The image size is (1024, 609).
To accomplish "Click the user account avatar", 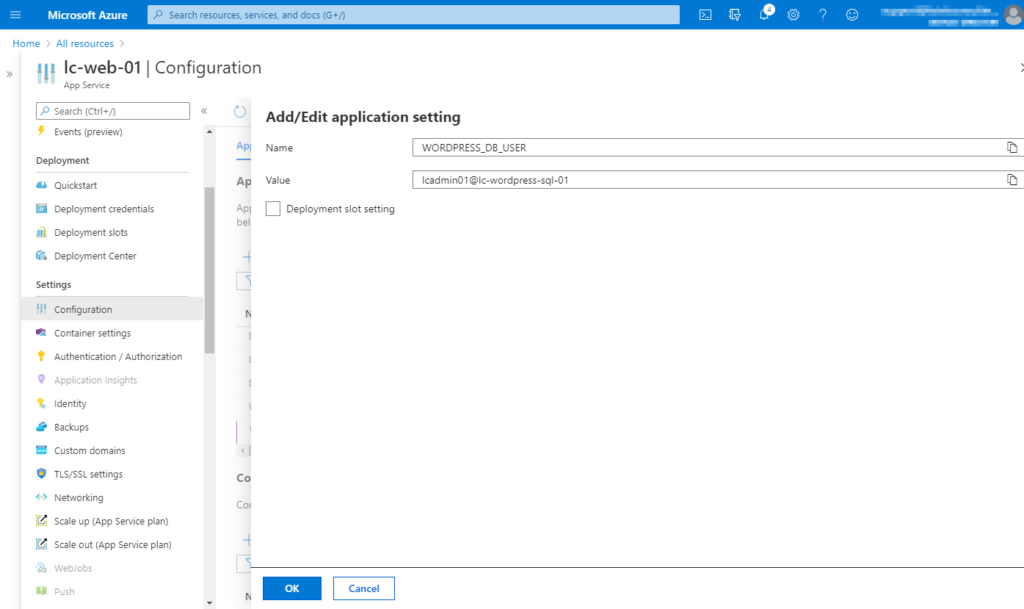I will pyautogui.click(x=1014, y=14).
